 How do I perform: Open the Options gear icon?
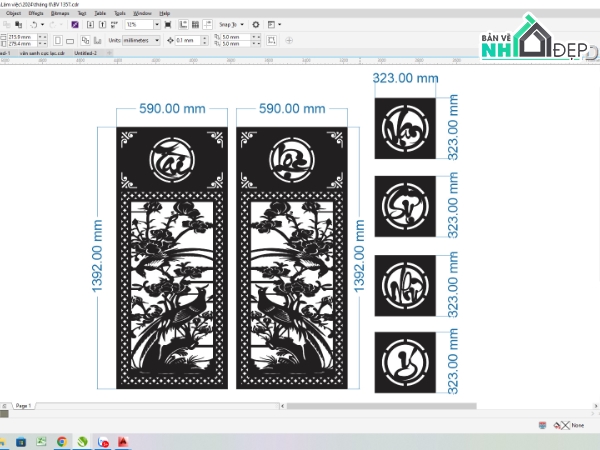point(255,23)
